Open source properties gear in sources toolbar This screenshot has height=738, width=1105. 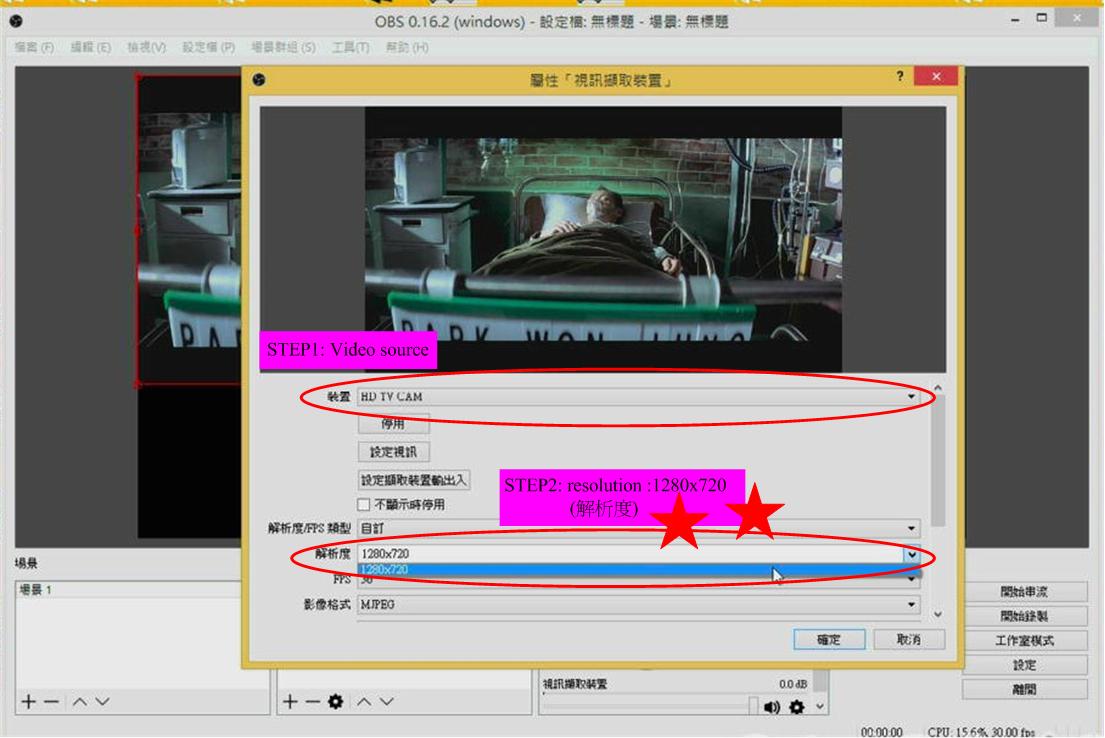point(335,701)
